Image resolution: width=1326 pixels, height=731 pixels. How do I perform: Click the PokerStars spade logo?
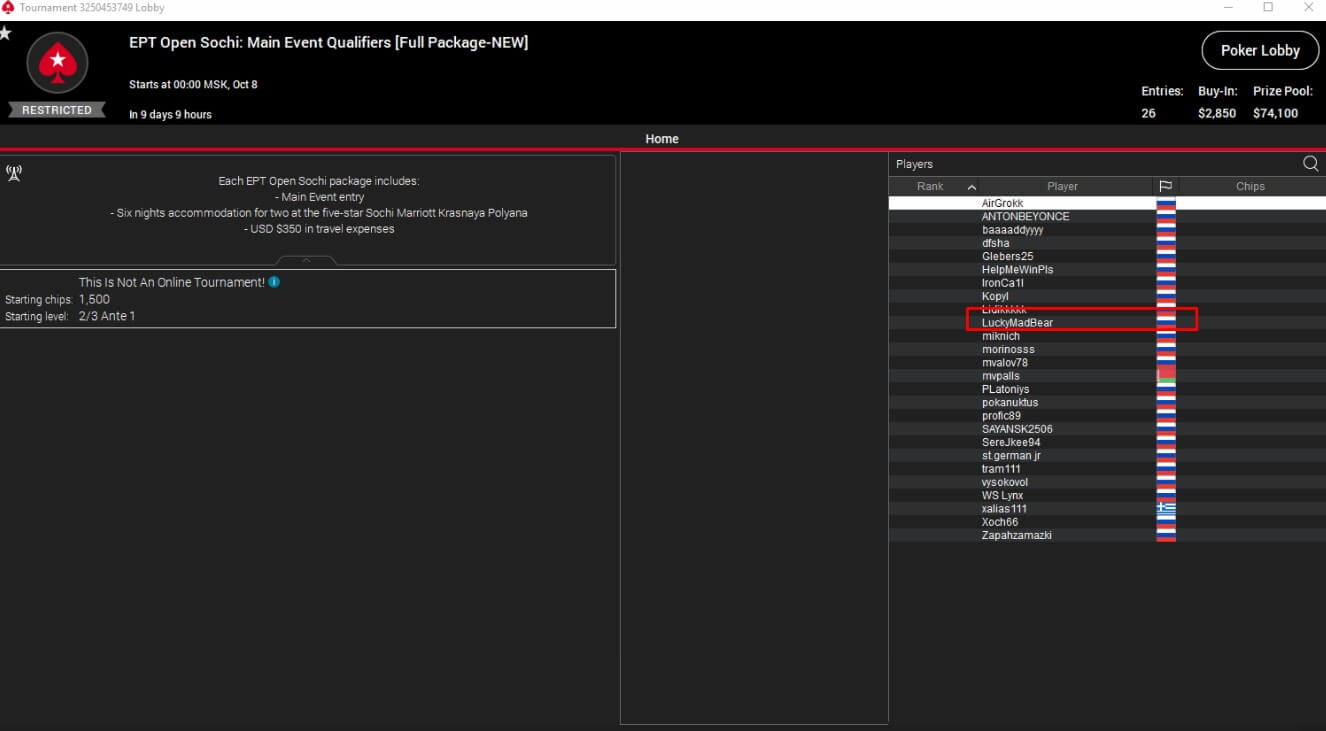click(x=57, y=65)
